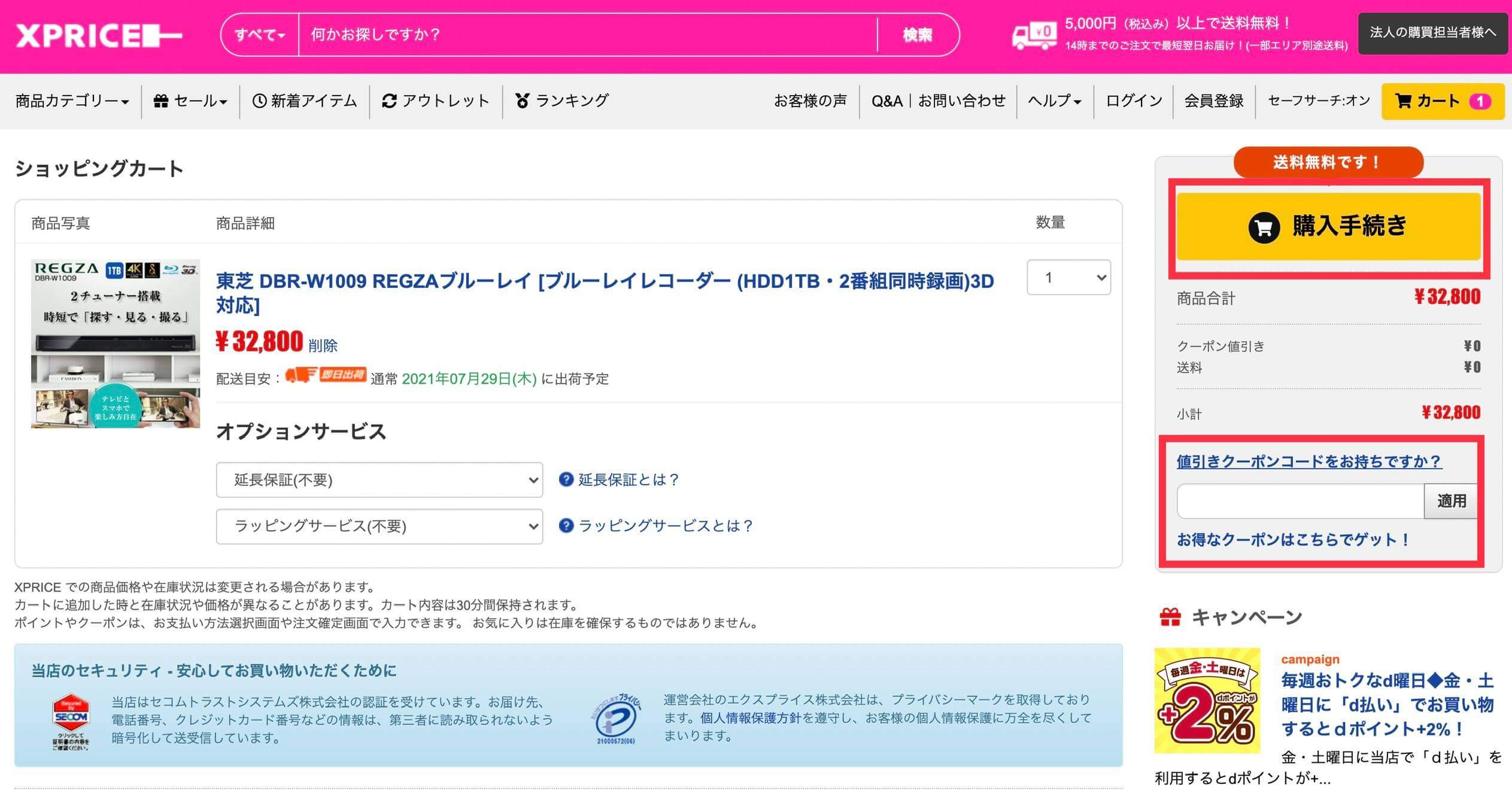Click the +2% d払い campaign thumbnail
The image size is (1512, 791).
click(x=1207, y=701)
